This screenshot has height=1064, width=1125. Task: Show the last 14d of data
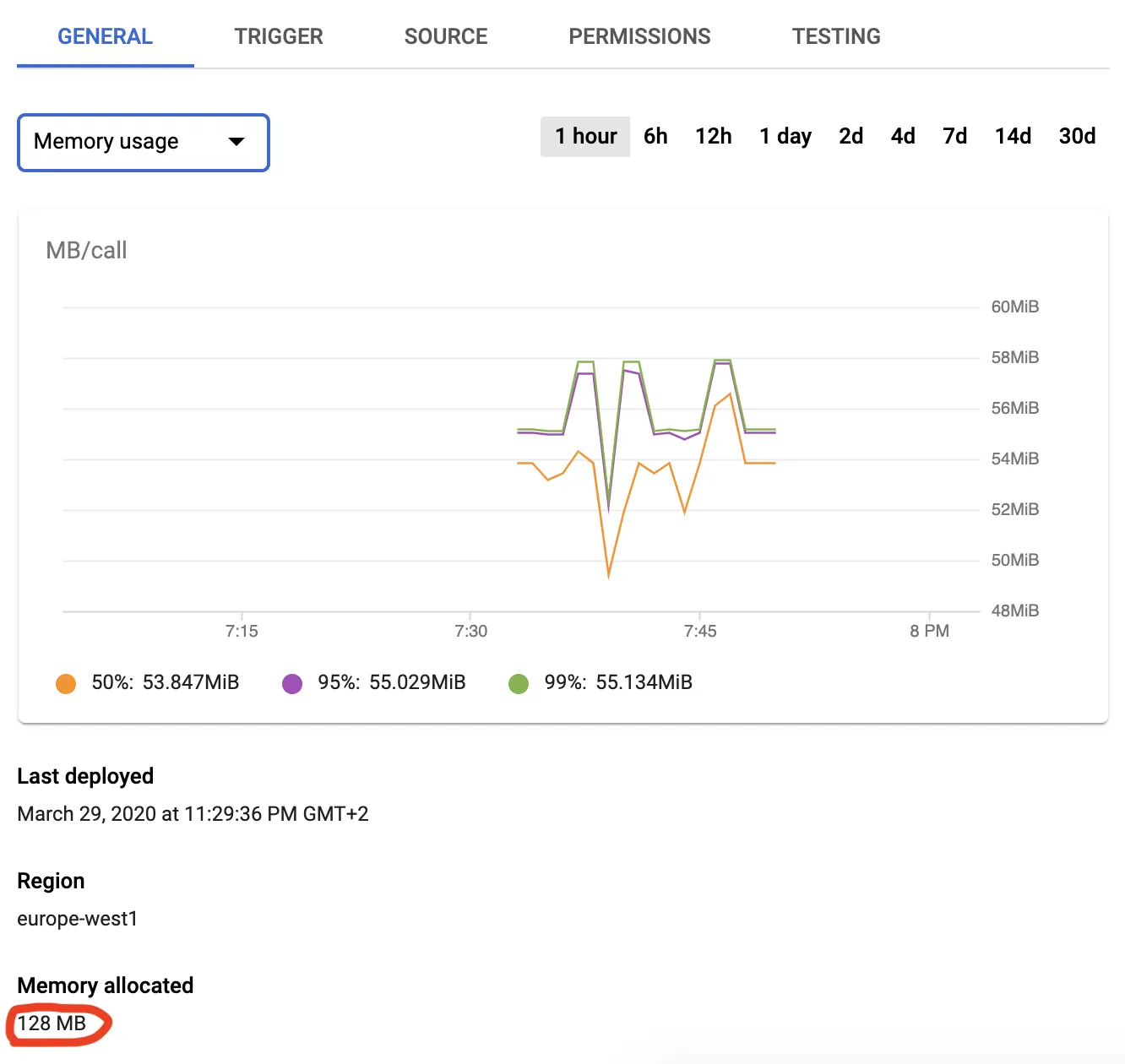click(x=1013, y=136)
